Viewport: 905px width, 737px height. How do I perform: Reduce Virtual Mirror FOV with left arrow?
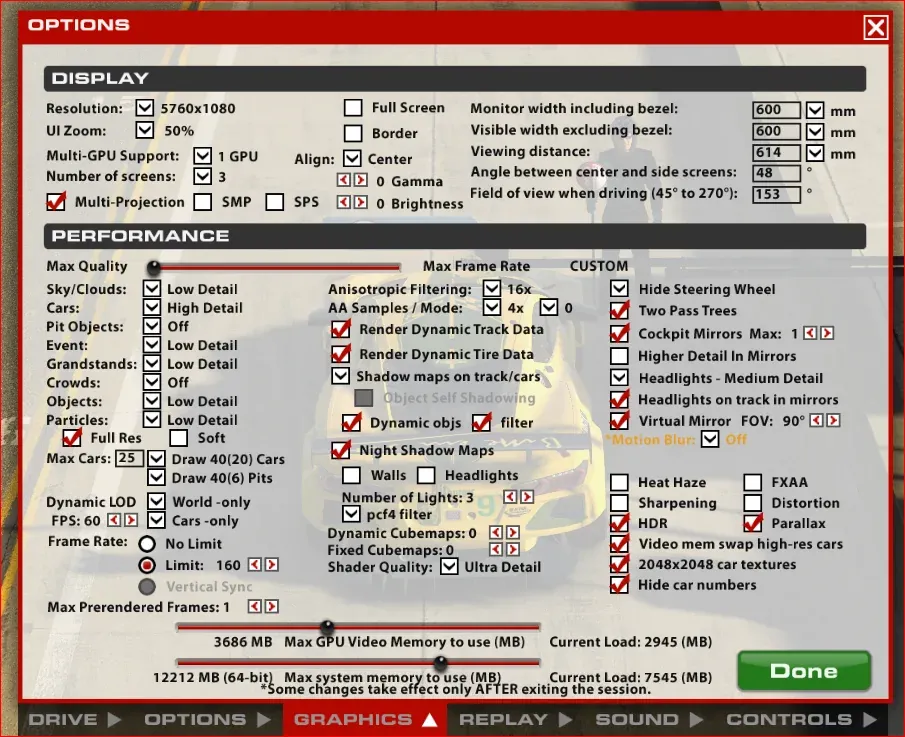(816, 420)
